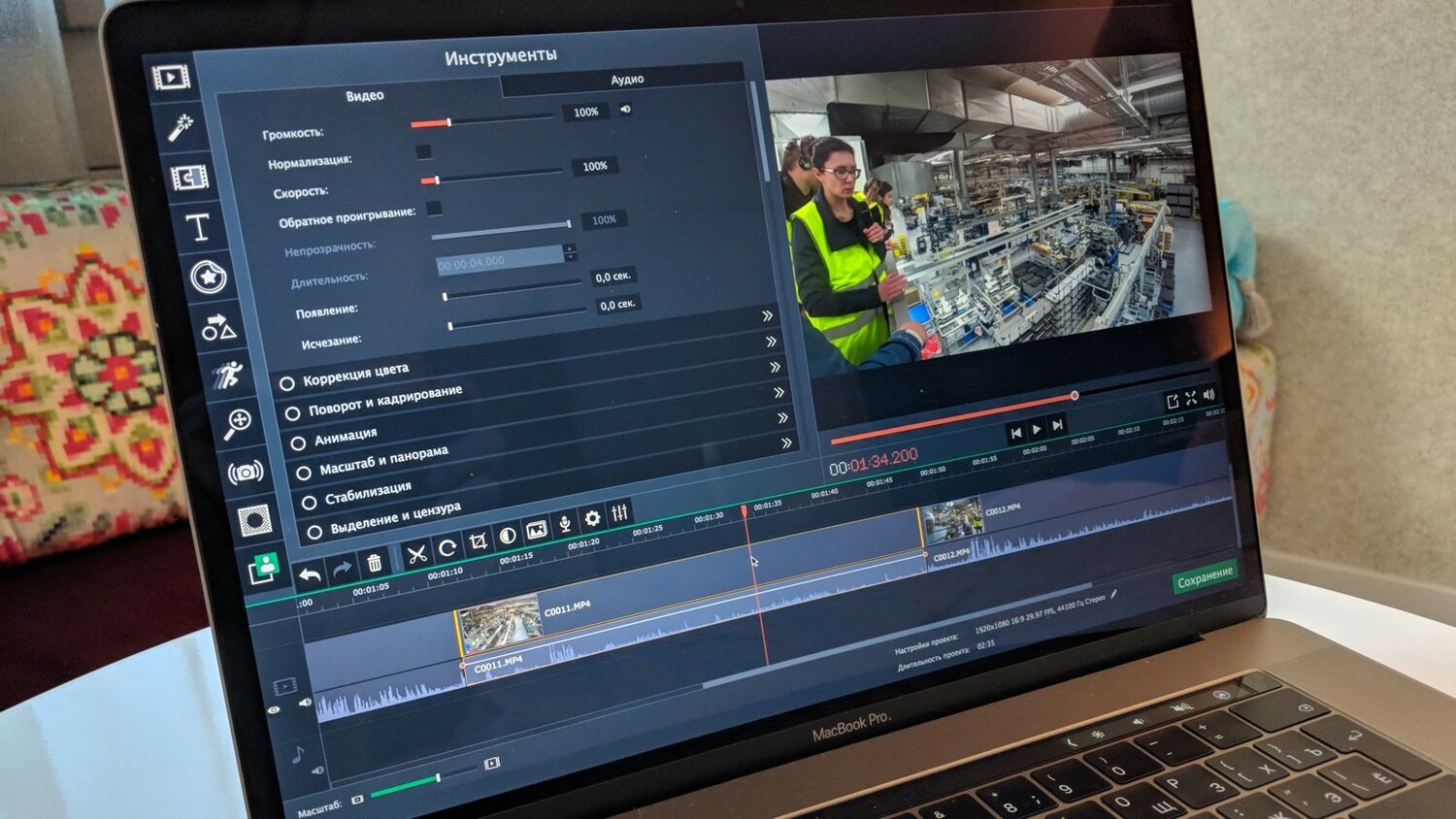The height and width of the screenshot is (819, 1456).
Task: Expand Коррекция цвета section chevron
Action: click(767, 316)
